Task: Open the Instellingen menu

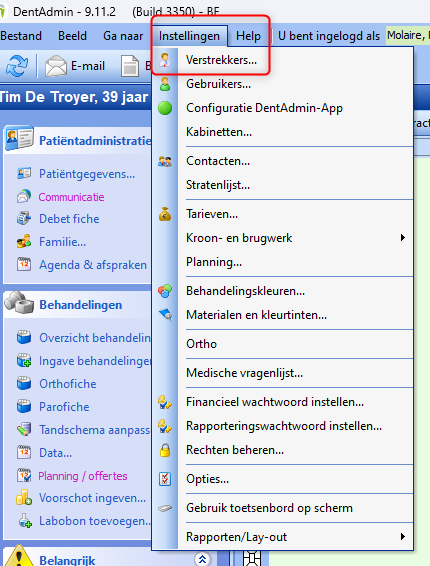Action: click(x=189, y=36)
